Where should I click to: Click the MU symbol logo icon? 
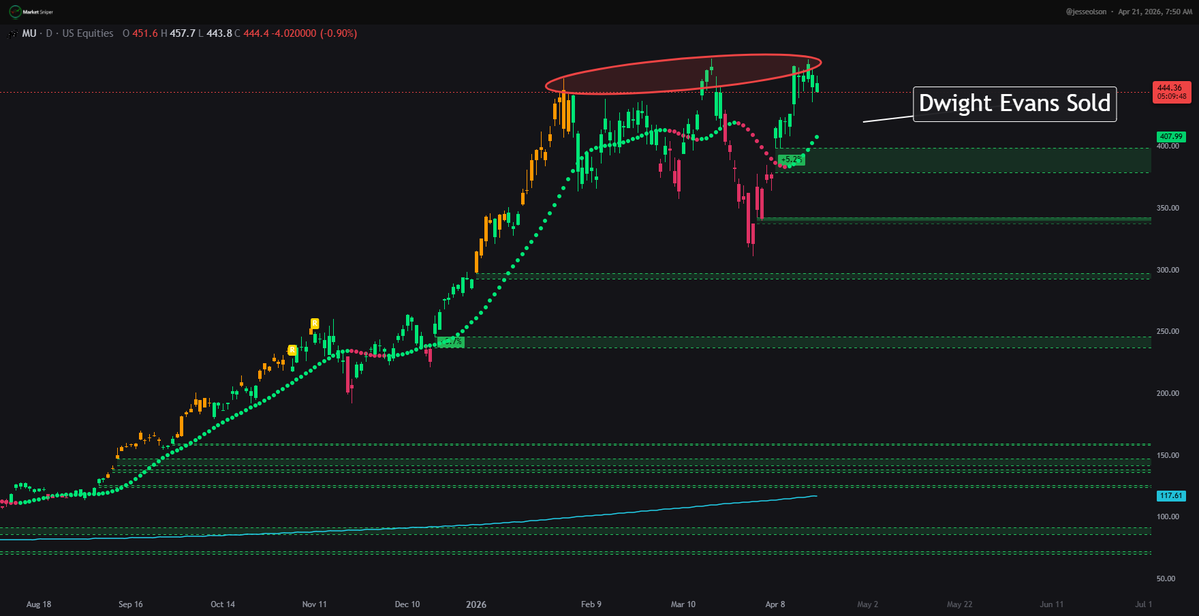click(11, 34)
